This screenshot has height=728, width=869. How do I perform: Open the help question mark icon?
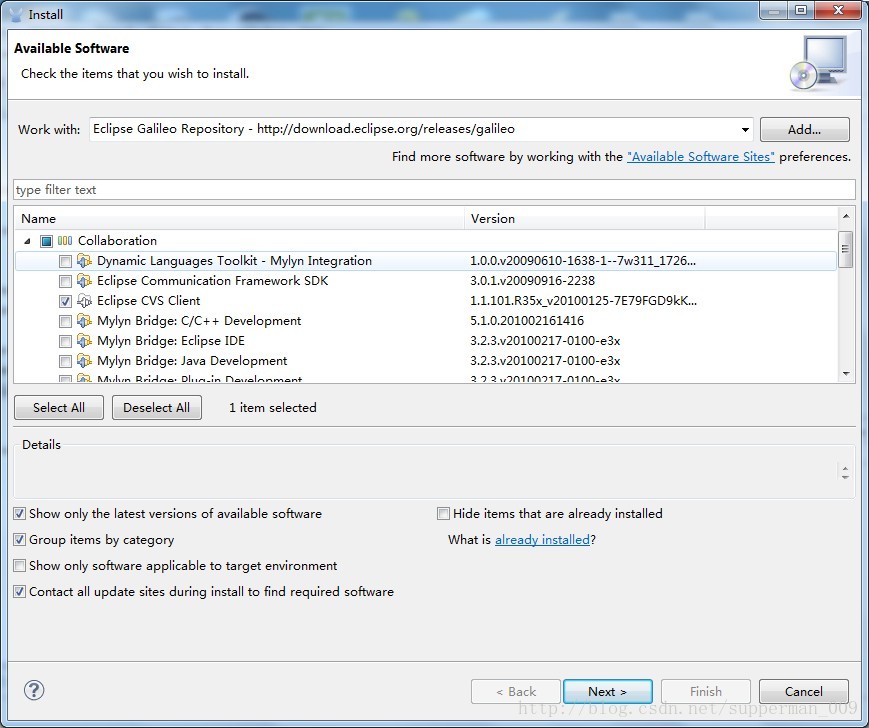click(34, 690)
